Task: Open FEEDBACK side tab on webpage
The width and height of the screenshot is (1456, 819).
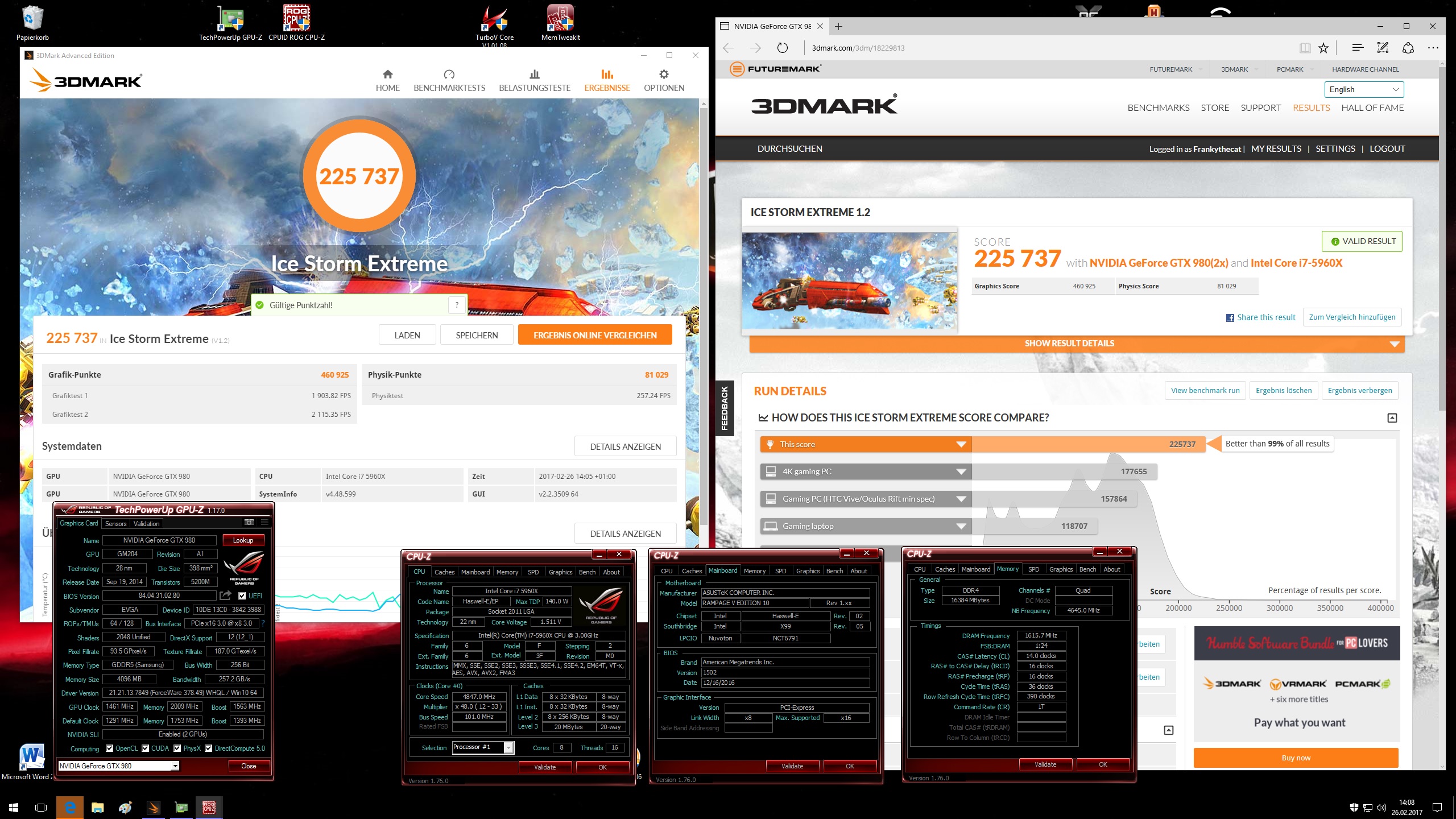Action: coord(724,408)
